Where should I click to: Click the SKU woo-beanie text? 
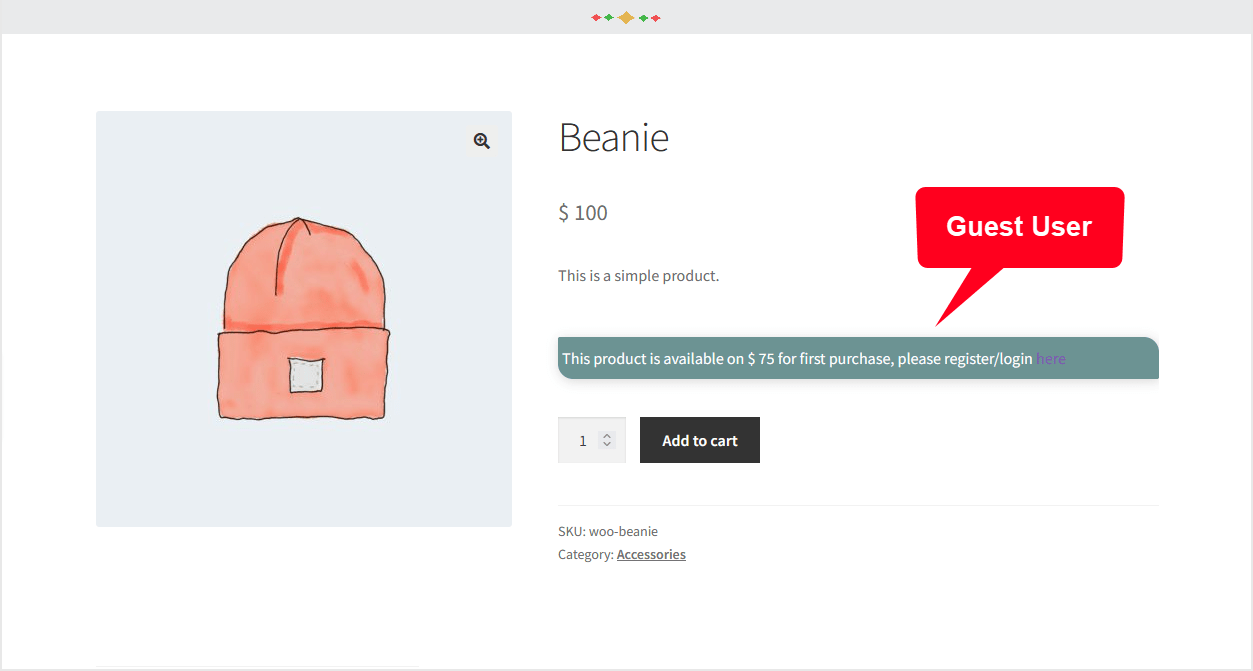607,531
